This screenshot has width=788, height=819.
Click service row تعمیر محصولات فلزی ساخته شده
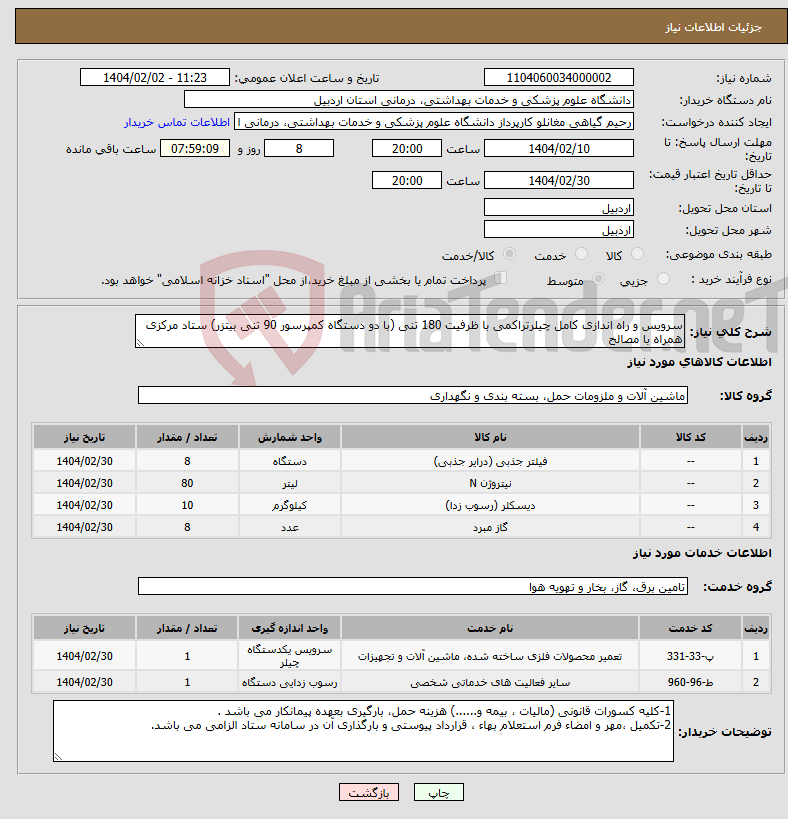402,656
